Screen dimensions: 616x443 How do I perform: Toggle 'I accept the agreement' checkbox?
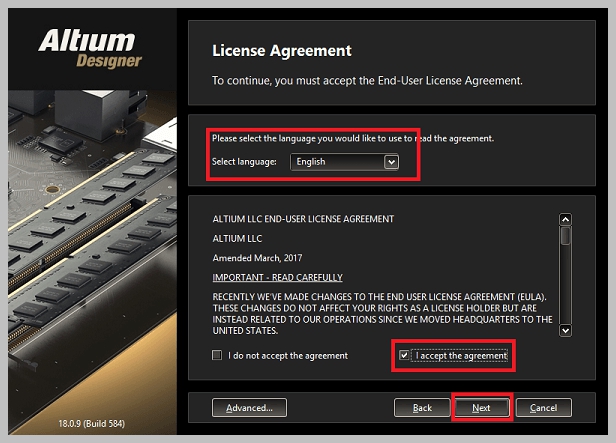[404, 355]
